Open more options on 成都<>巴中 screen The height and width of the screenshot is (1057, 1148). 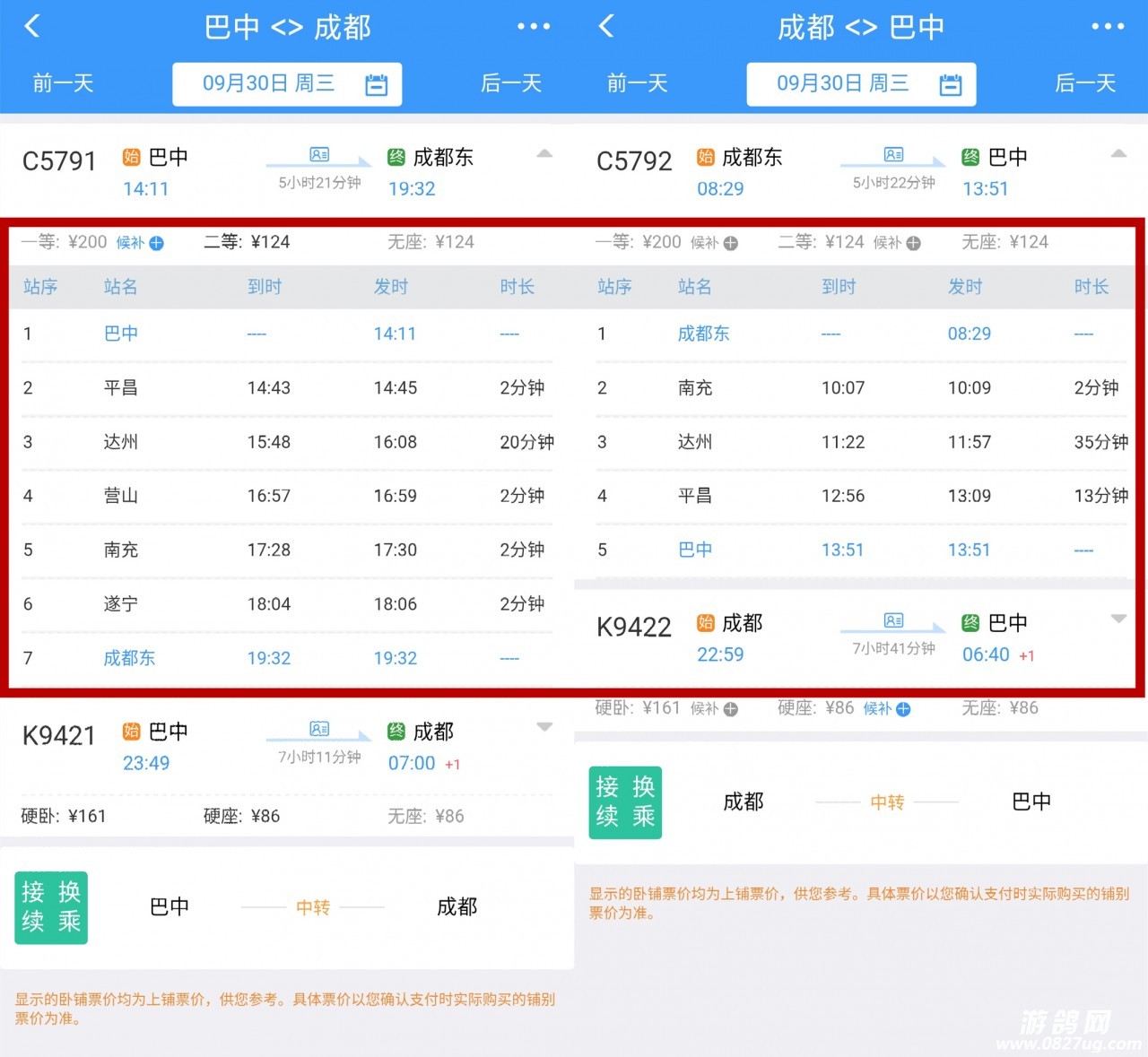click(x=1108, y=27)
